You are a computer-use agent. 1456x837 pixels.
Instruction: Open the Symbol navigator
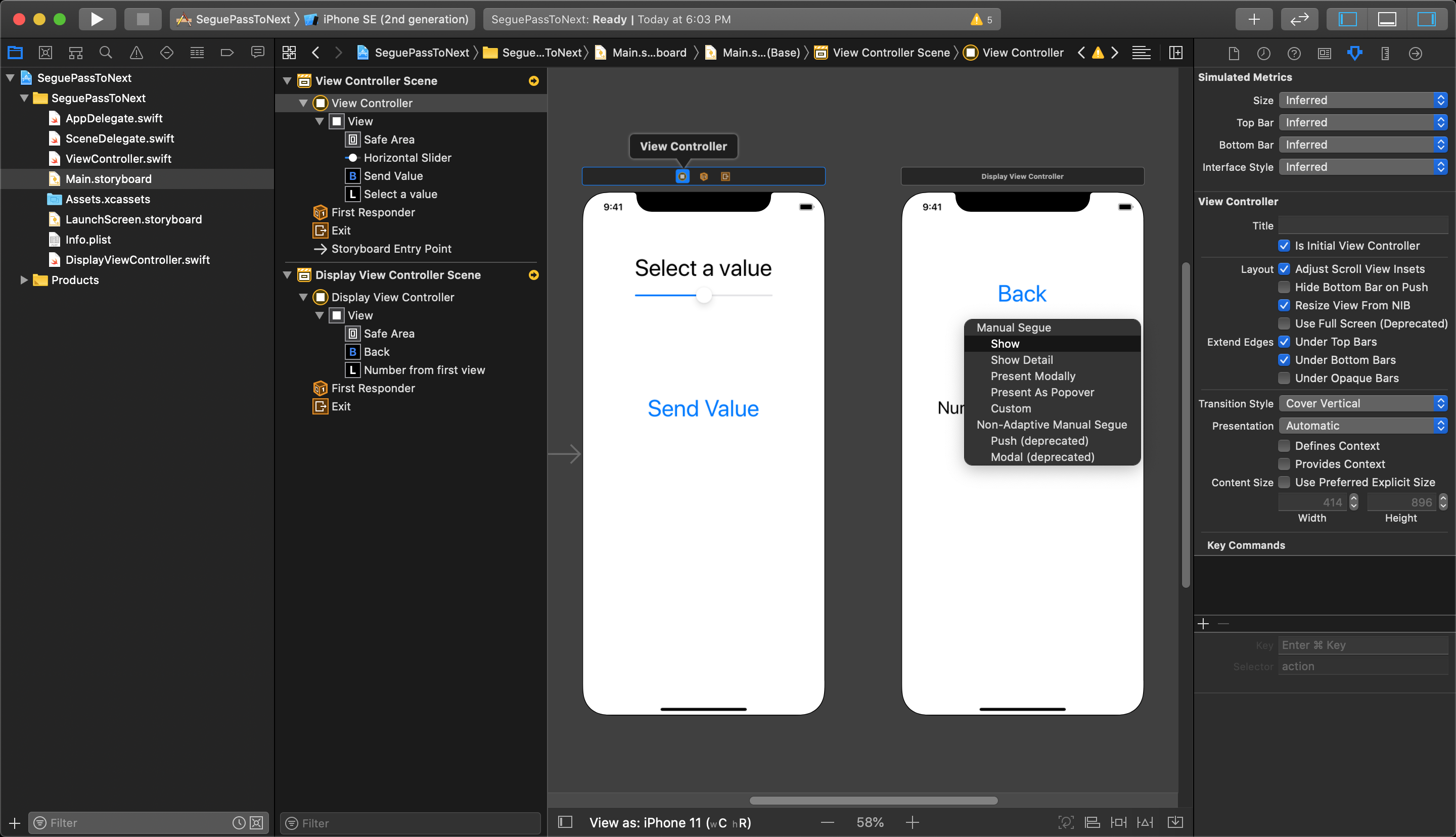(x=76, y=53)
